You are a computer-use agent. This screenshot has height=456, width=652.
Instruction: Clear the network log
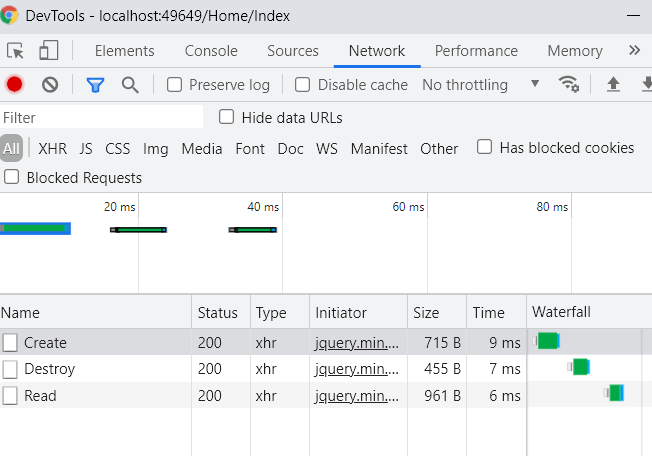tap(50, 85)
